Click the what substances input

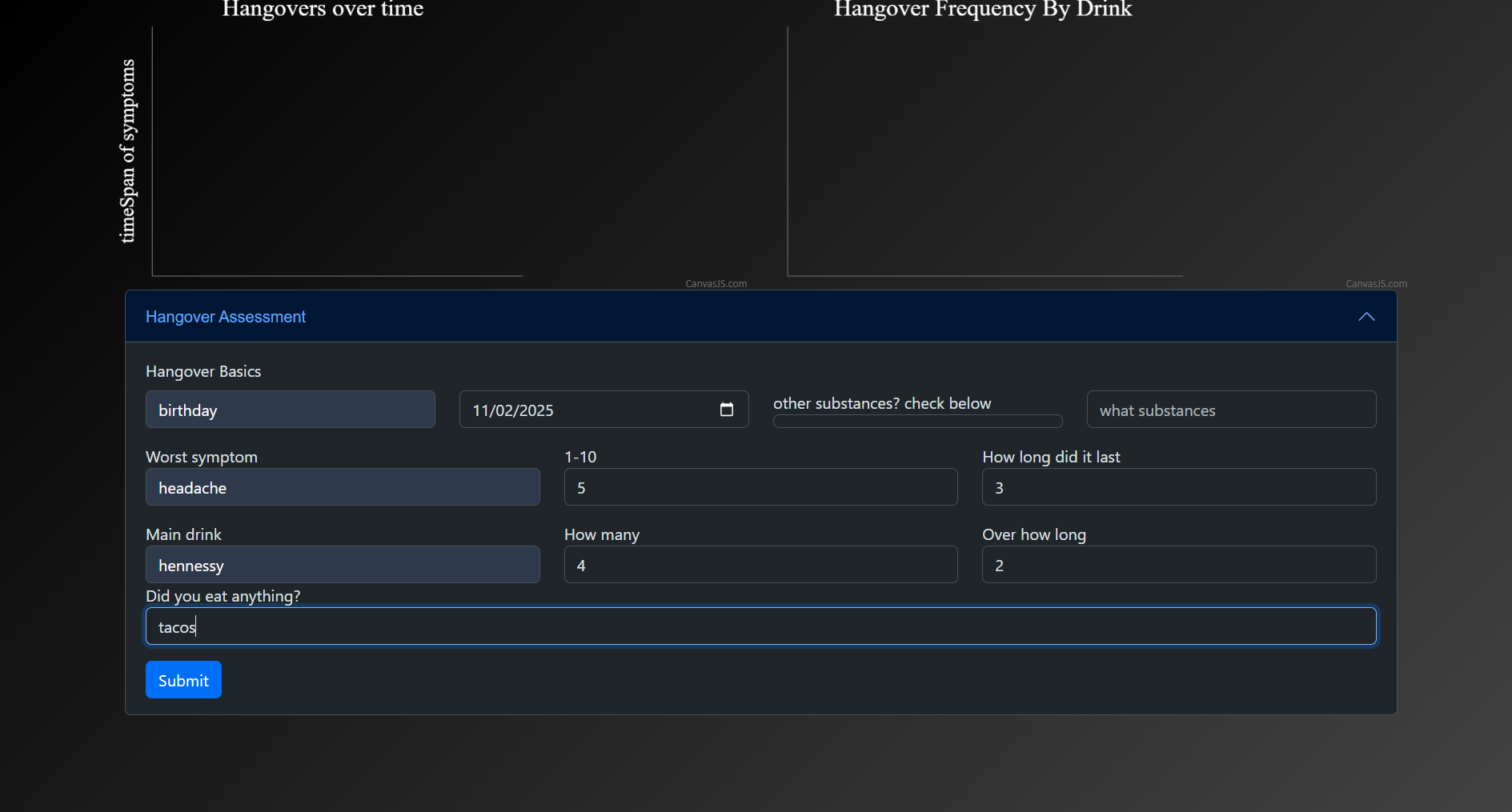click(x=1230, y=410)
